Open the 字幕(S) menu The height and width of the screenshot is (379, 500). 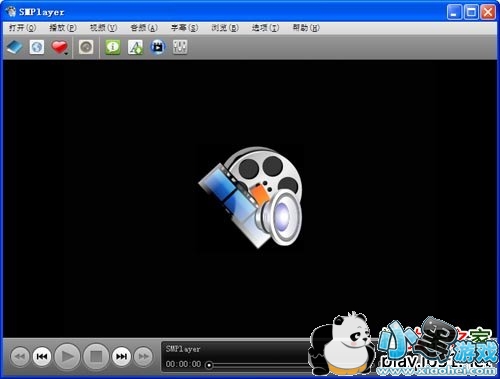(x=184, y=28)
